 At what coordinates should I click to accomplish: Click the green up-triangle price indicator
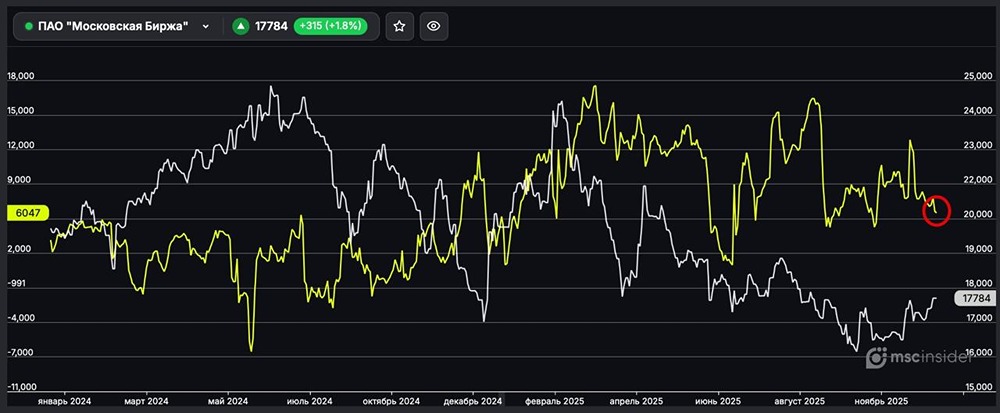pyautogui.click(x=240, y=27)
